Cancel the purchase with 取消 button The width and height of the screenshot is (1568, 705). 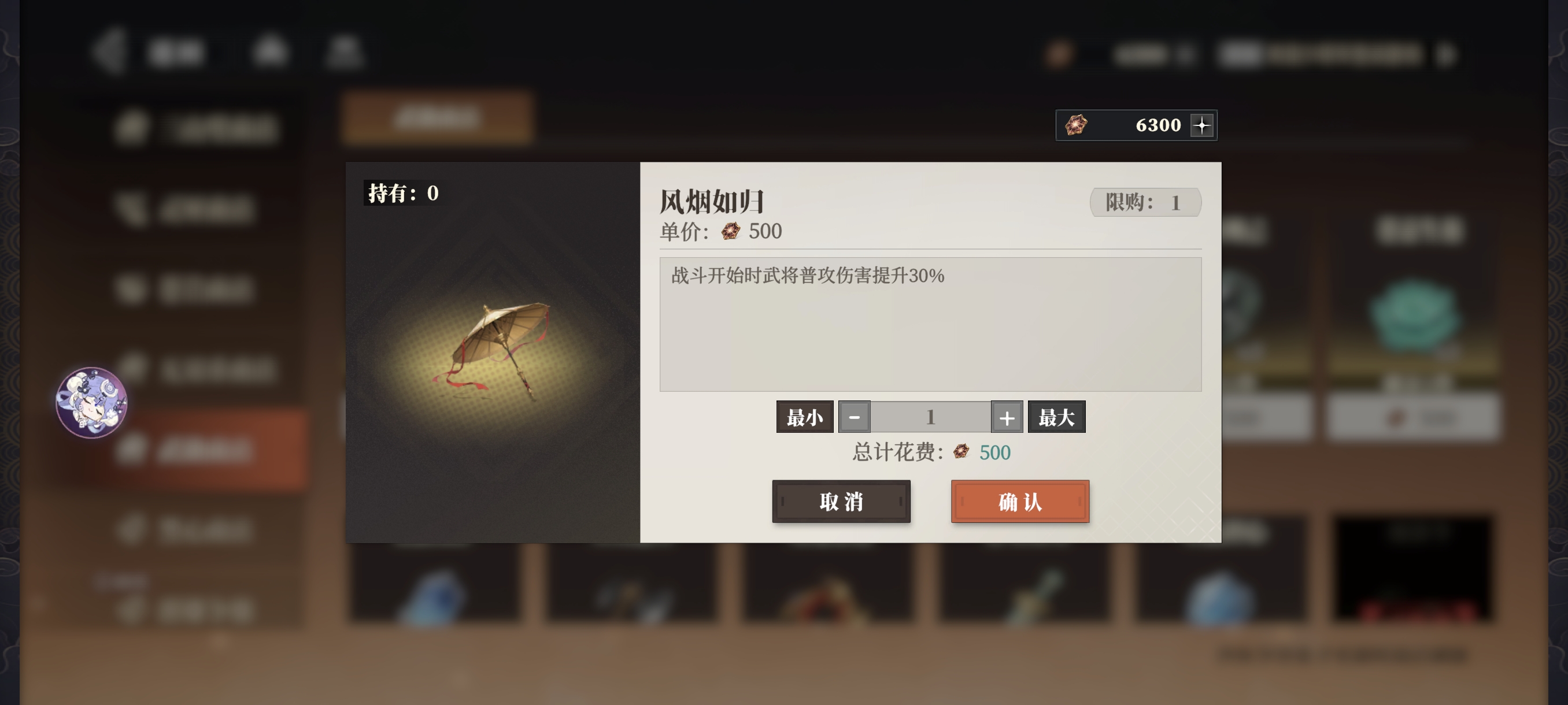[x=841, y=501]
